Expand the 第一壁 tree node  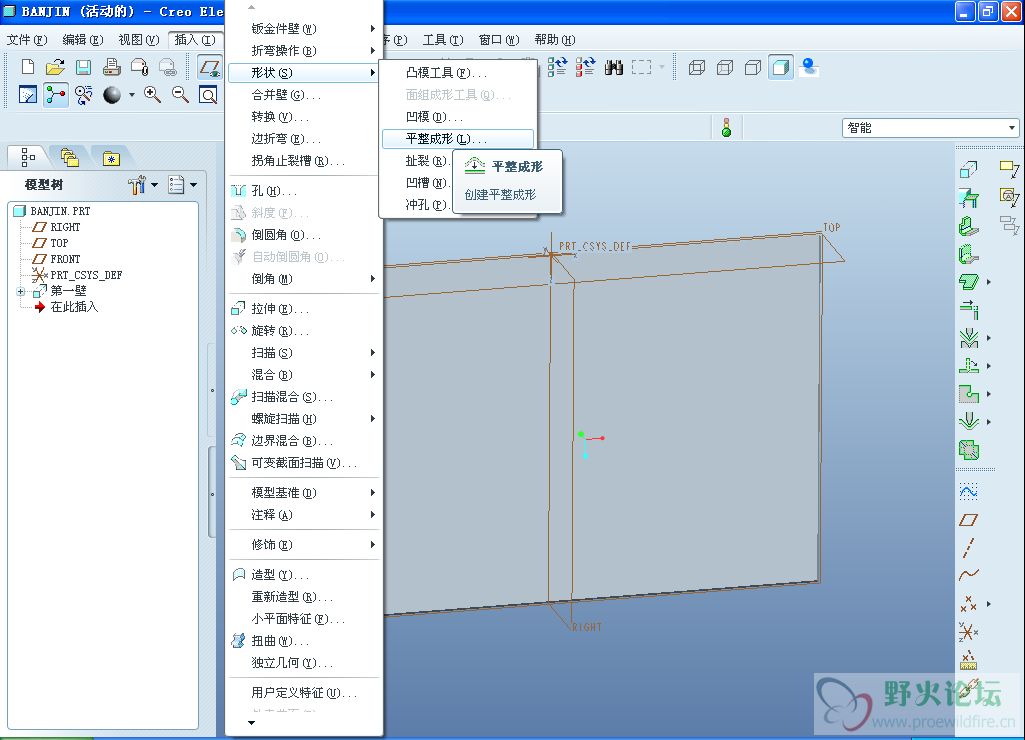[x=20, y=292]
